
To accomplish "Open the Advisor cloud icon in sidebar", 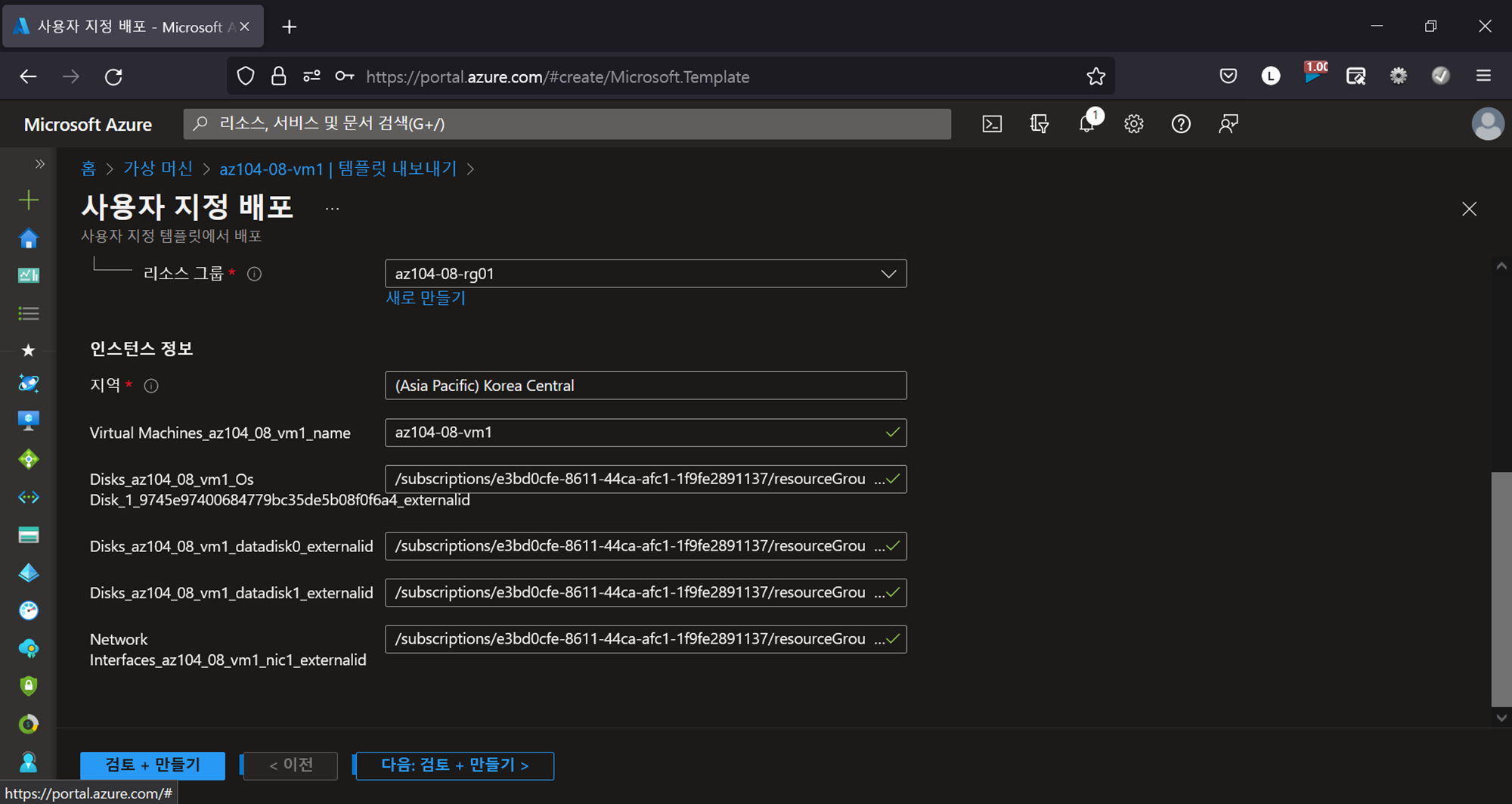I will [x=29, y=648].
